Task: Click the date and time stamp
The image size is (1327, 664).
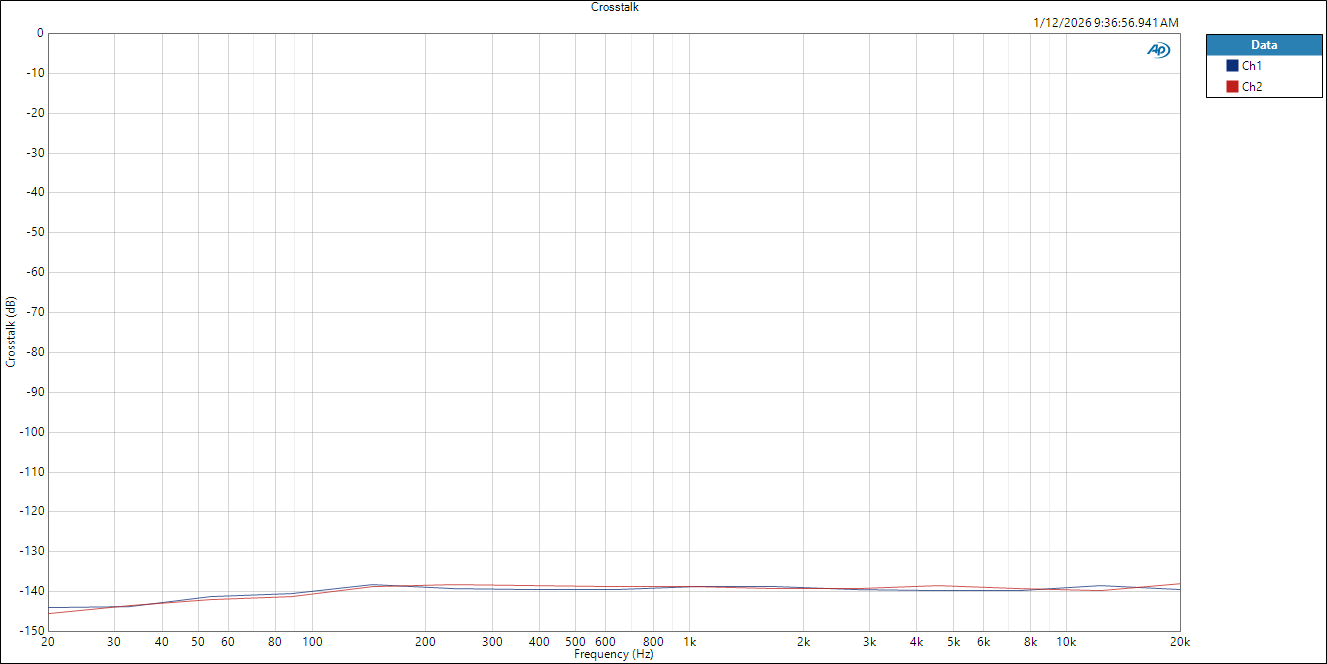Action: [x=1105, y=22]
